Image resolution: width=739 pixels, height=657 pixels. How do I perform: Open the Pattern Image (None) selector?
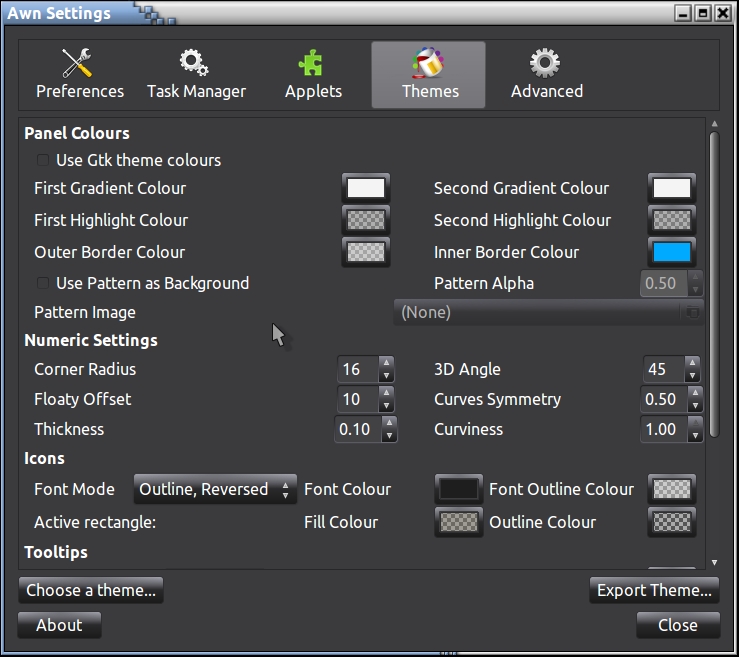tap(540, 312)
